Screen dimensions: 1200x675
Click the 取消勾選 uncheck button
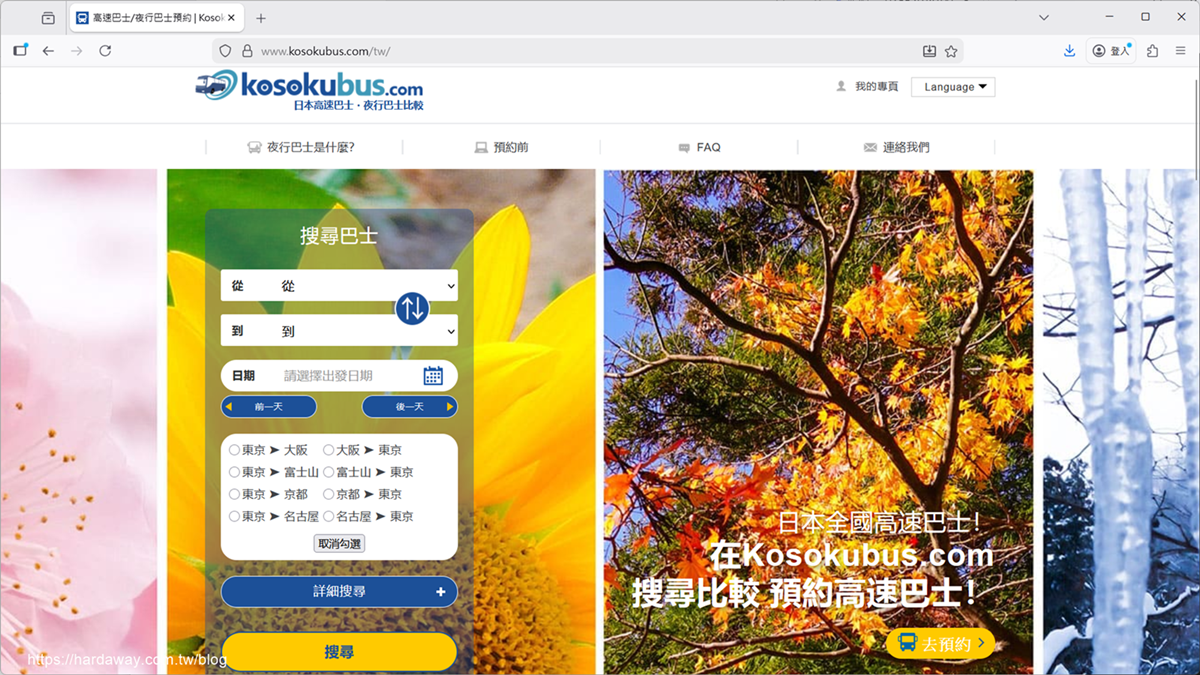pyautogui.click(x=339, y=544)
